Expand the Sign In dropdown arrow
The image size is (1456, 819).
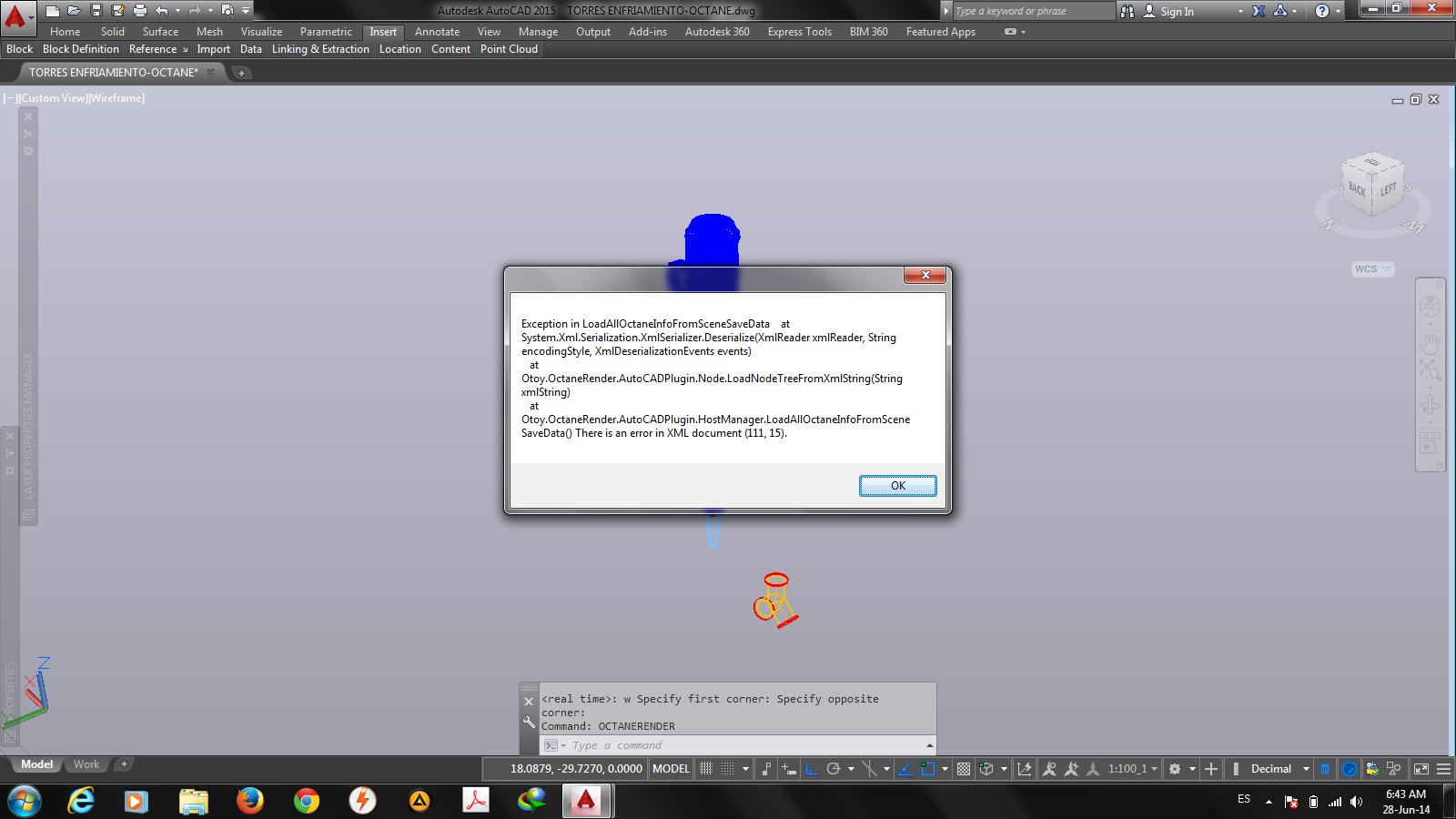coord(1240,12)
